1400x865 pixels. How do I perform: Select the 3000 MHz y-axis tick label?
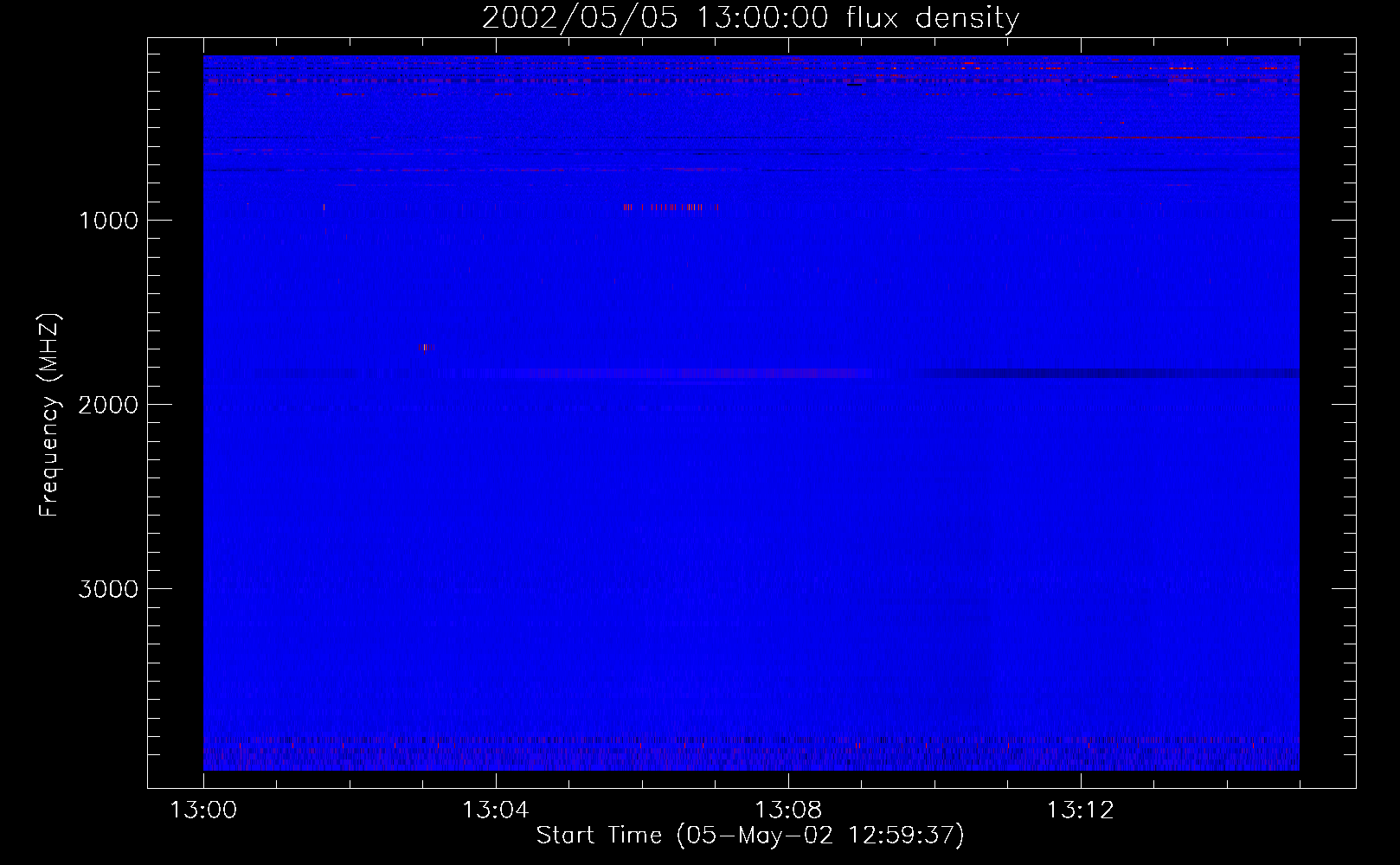pyautogui.click(x=108, y=589)
